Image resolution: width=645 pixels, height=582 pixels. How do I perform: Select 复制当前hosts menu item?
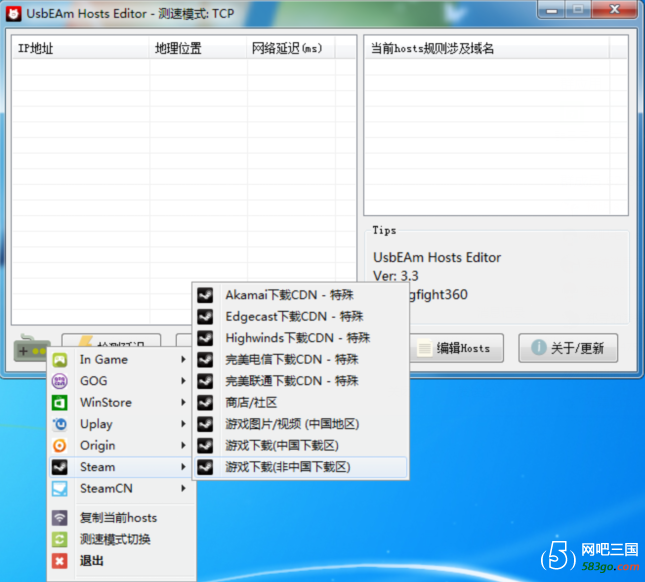tap(121, 518)
